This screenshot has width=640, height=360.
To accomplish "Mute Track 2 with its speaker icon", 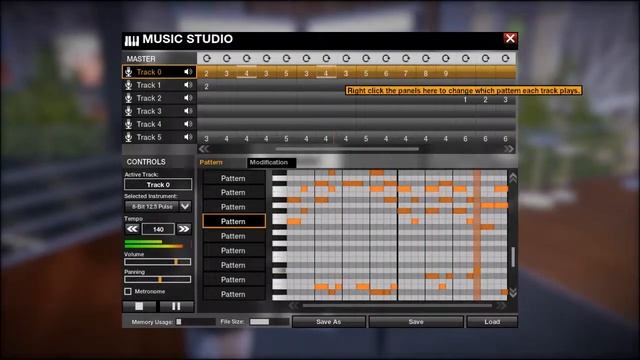I will tap(188, 98).
